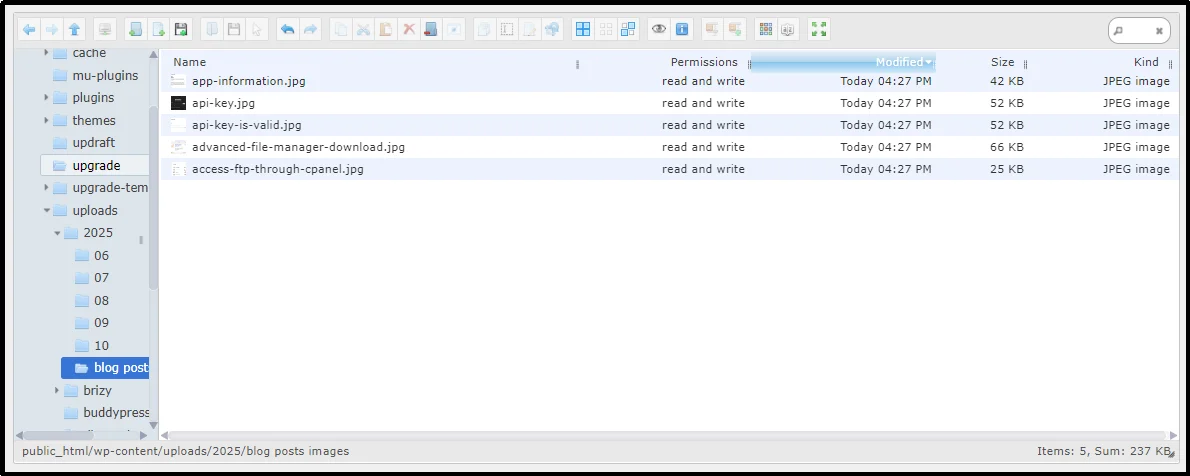This screenshot has height=476, width=1190.
Task: Click the duplicate icon in toolbar
Action: click(485, 30)
